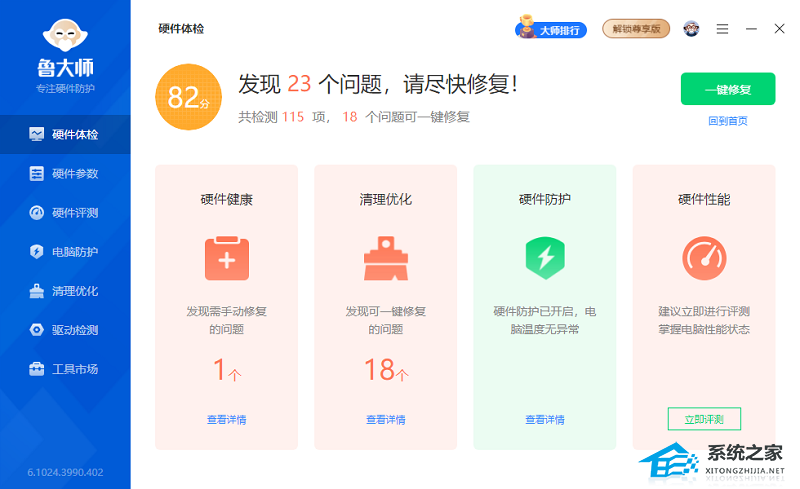Open 查看详情 under 硬件防护 card
This screenshot has width=800, height=489.
tap(545, 420)
